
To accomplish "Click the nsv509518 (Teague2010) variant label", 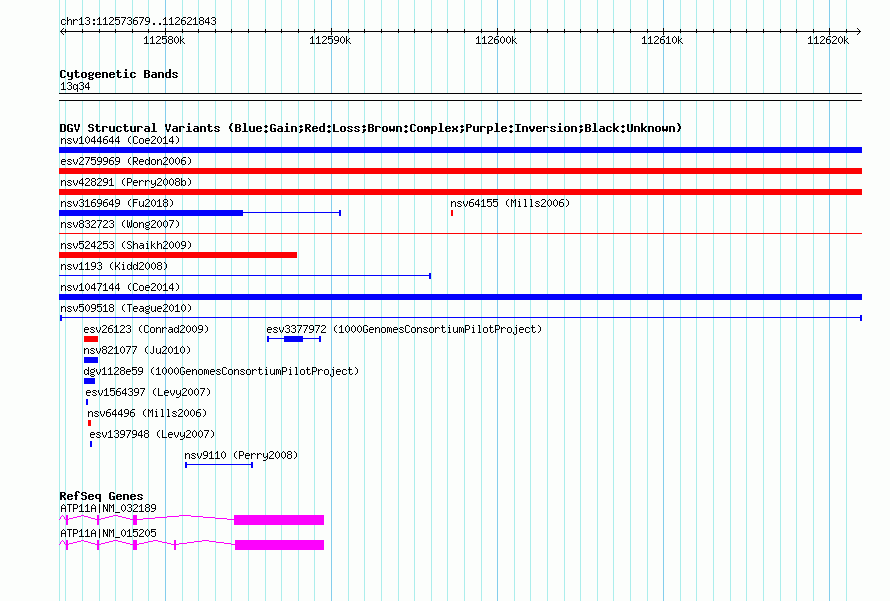I will pos(126,308).
